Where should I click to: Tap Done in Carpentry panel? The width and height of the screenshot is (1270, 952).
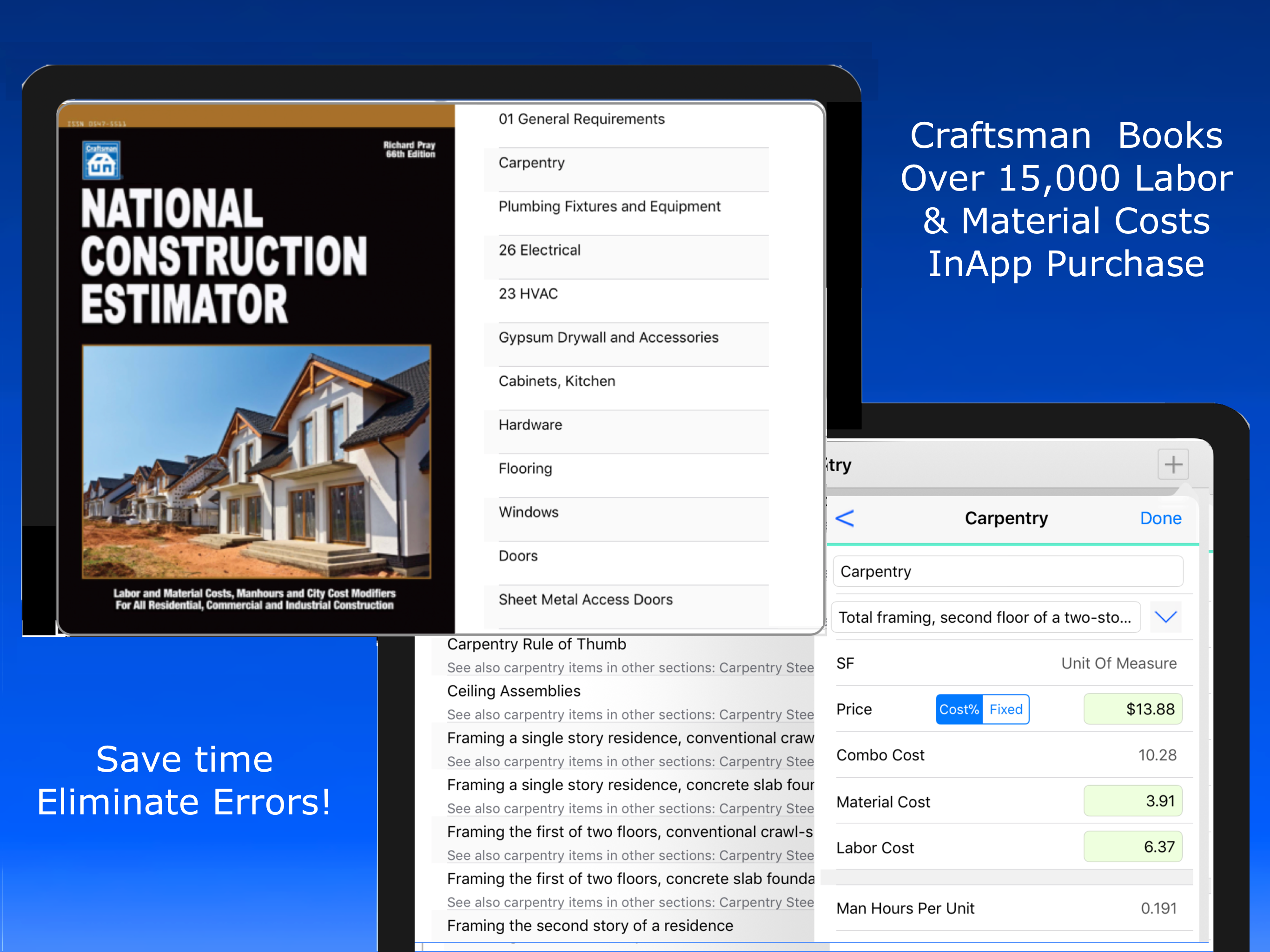click(1160, 518)
